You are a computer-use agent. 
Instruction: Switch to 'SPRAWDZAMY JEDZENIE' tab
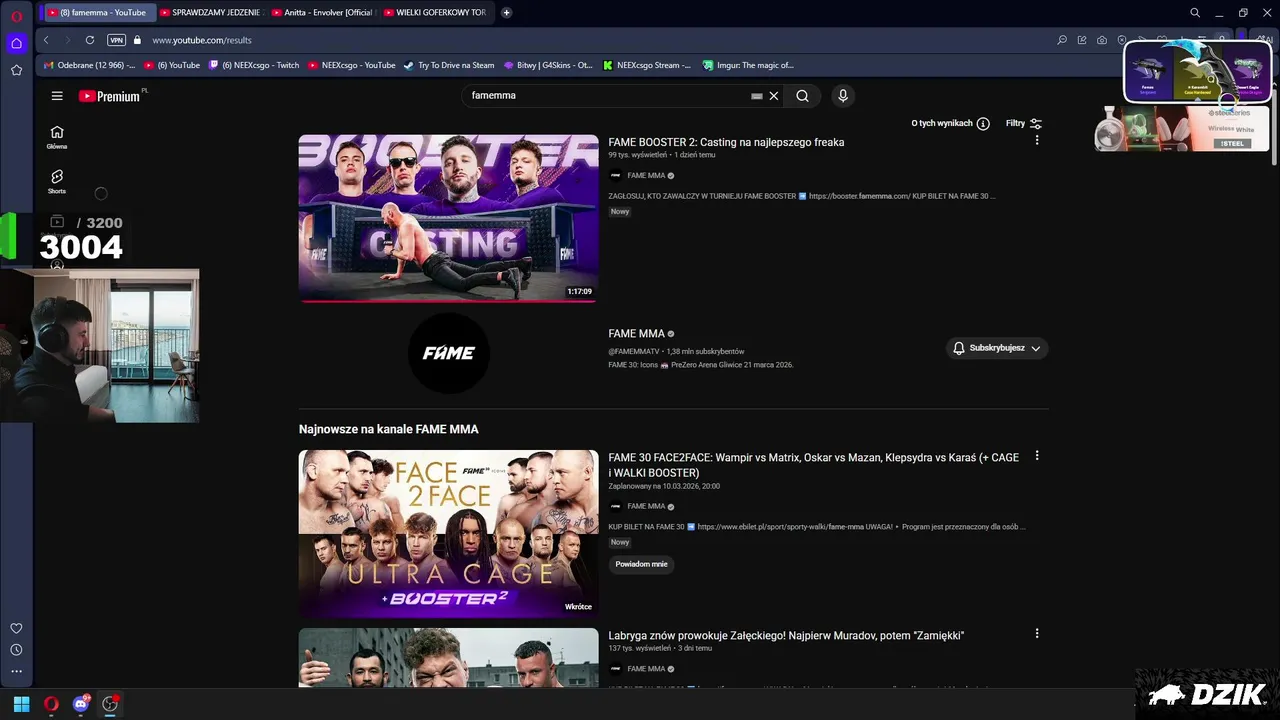(x=211, y=13)
